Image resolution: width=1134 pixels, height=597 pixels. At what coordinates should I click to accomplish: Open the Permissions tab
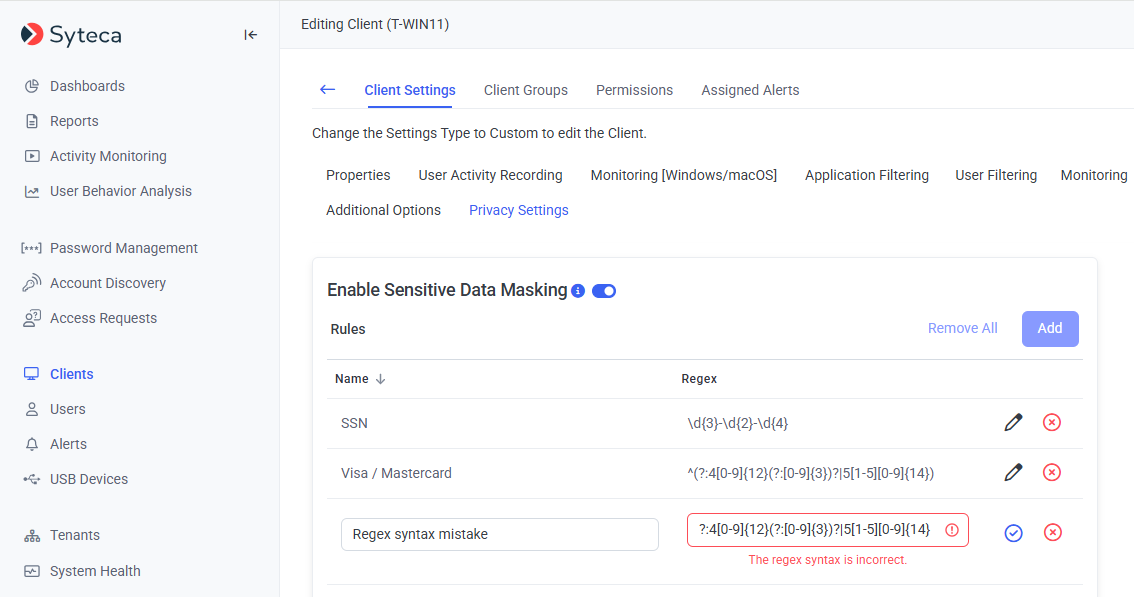point(634,90)
